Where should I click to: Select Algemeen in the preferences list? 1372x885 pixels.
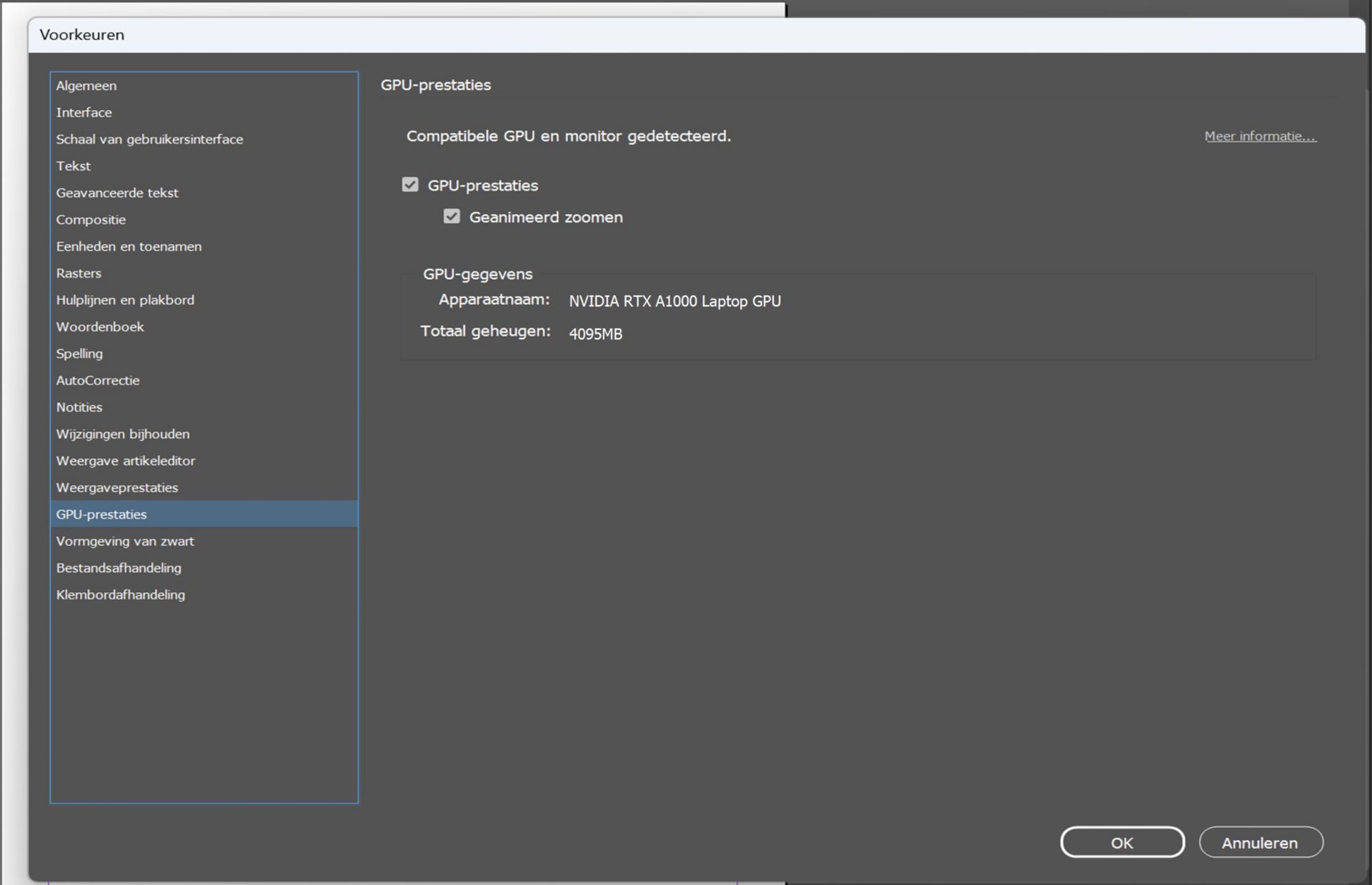tap(86, 86)
